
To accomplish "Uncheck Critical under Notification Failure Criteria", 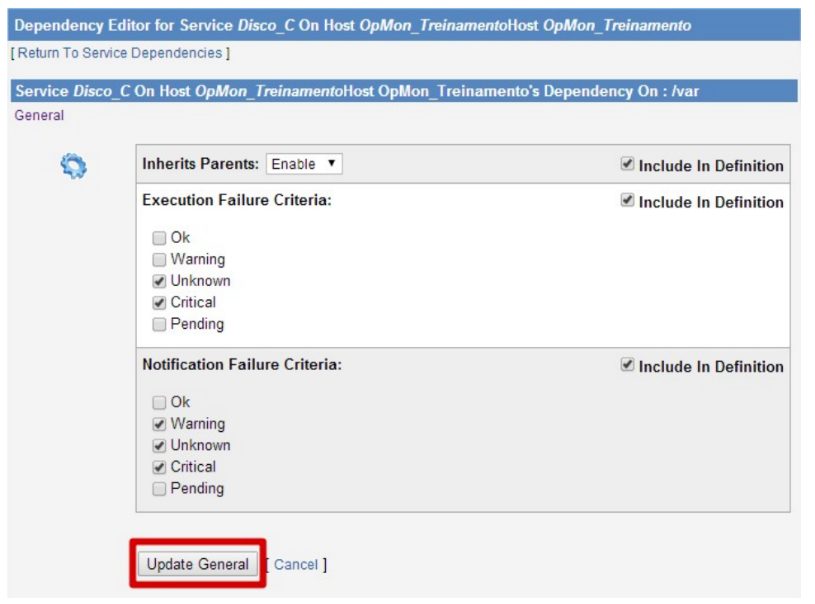I will (159, 467).
